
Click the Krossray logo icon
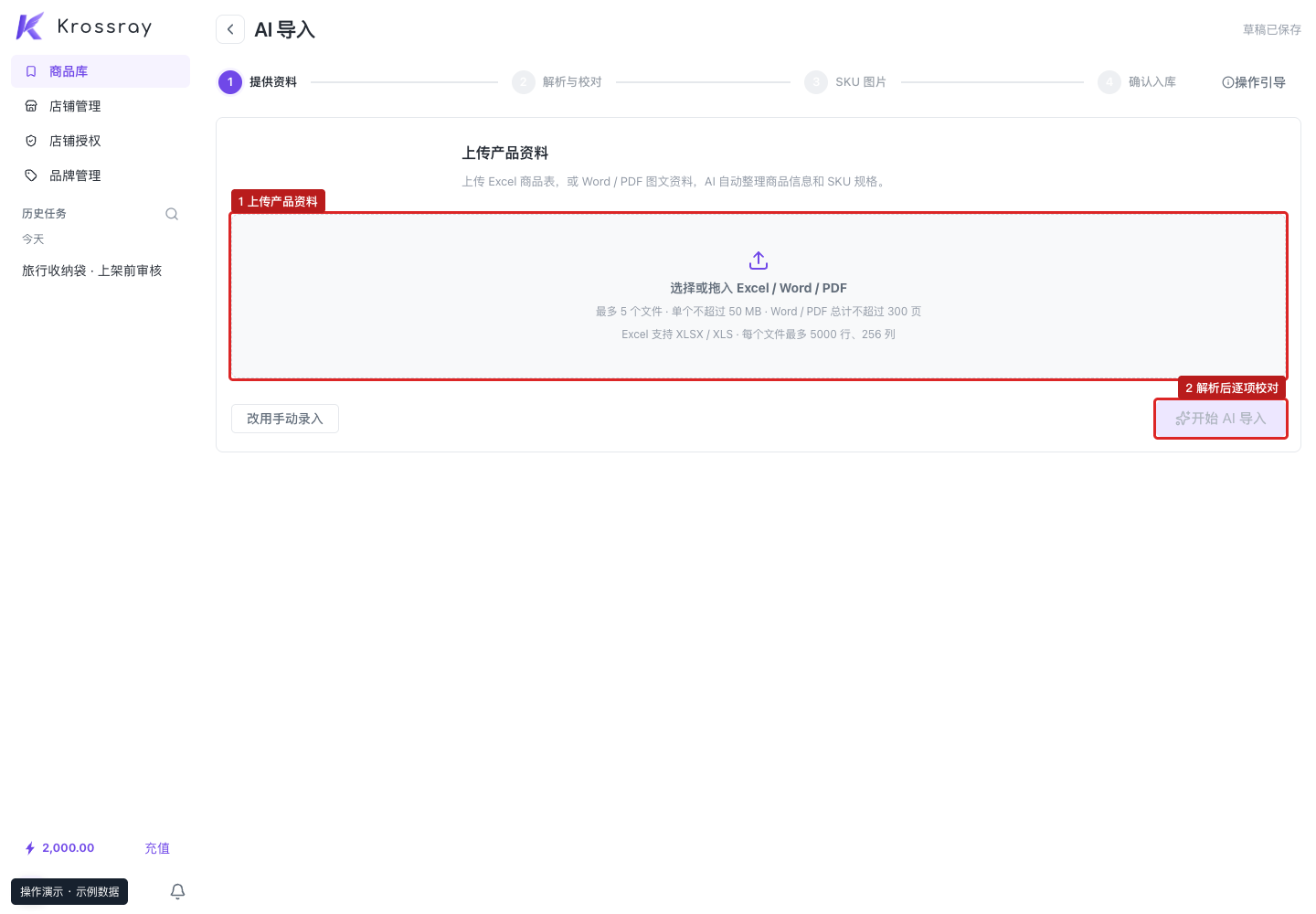(x=30, y=27)
